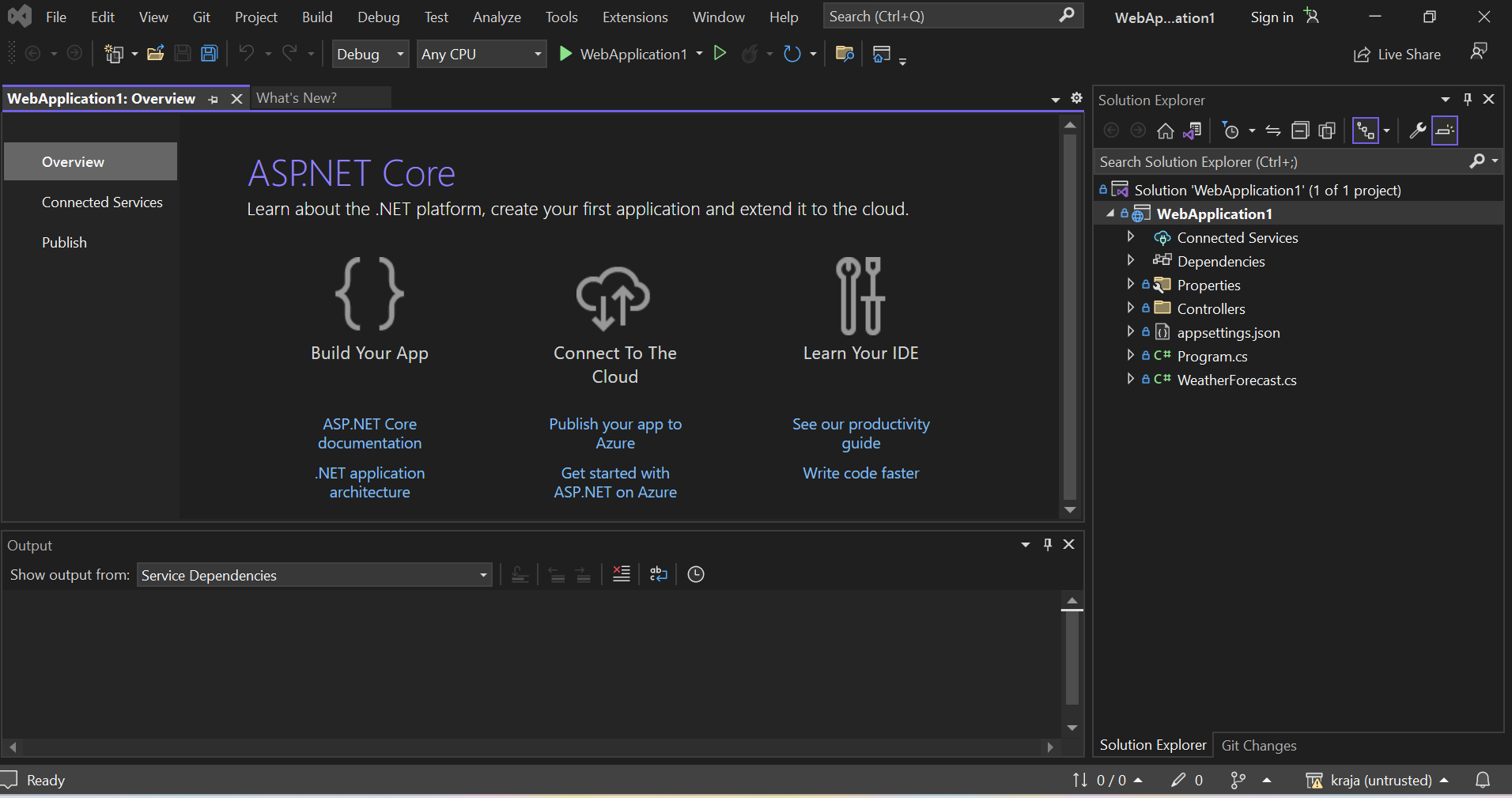
Task: Click the Pending Changes Filter clock icon
Action: pyautogui.click(x=1230, y=130)
